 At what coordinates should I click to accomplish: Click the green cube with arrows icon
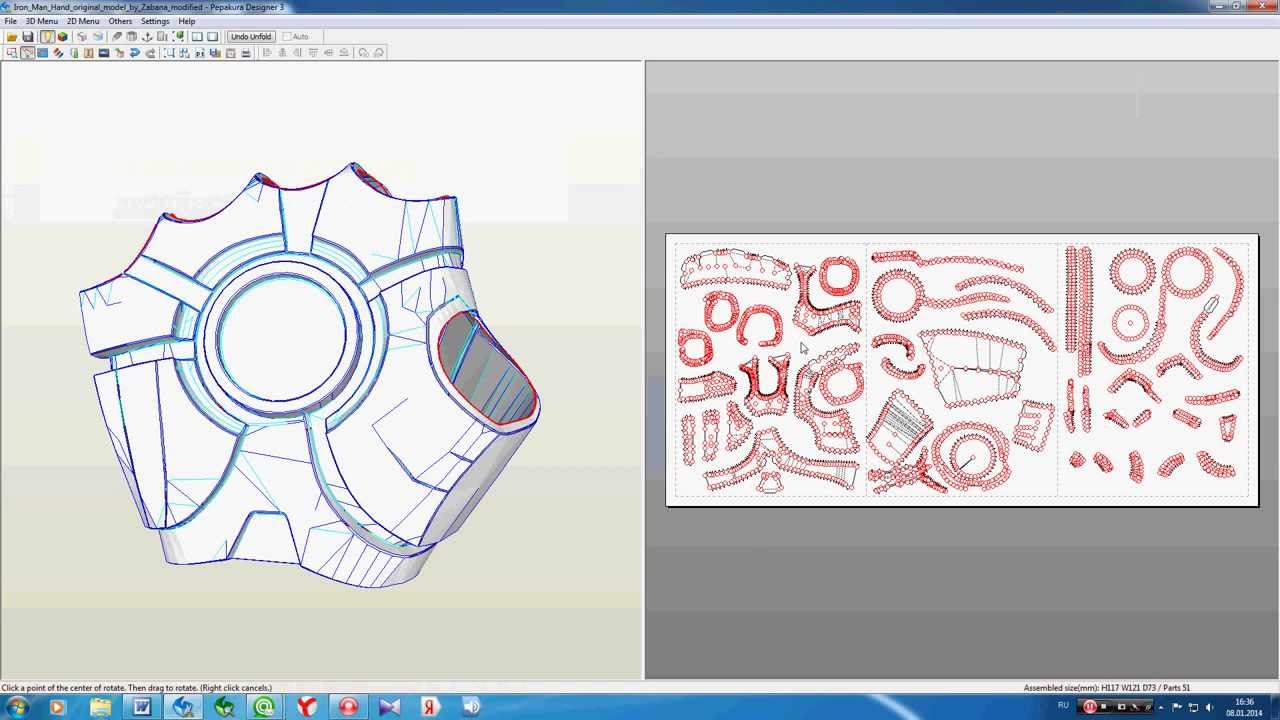[178, 37]
